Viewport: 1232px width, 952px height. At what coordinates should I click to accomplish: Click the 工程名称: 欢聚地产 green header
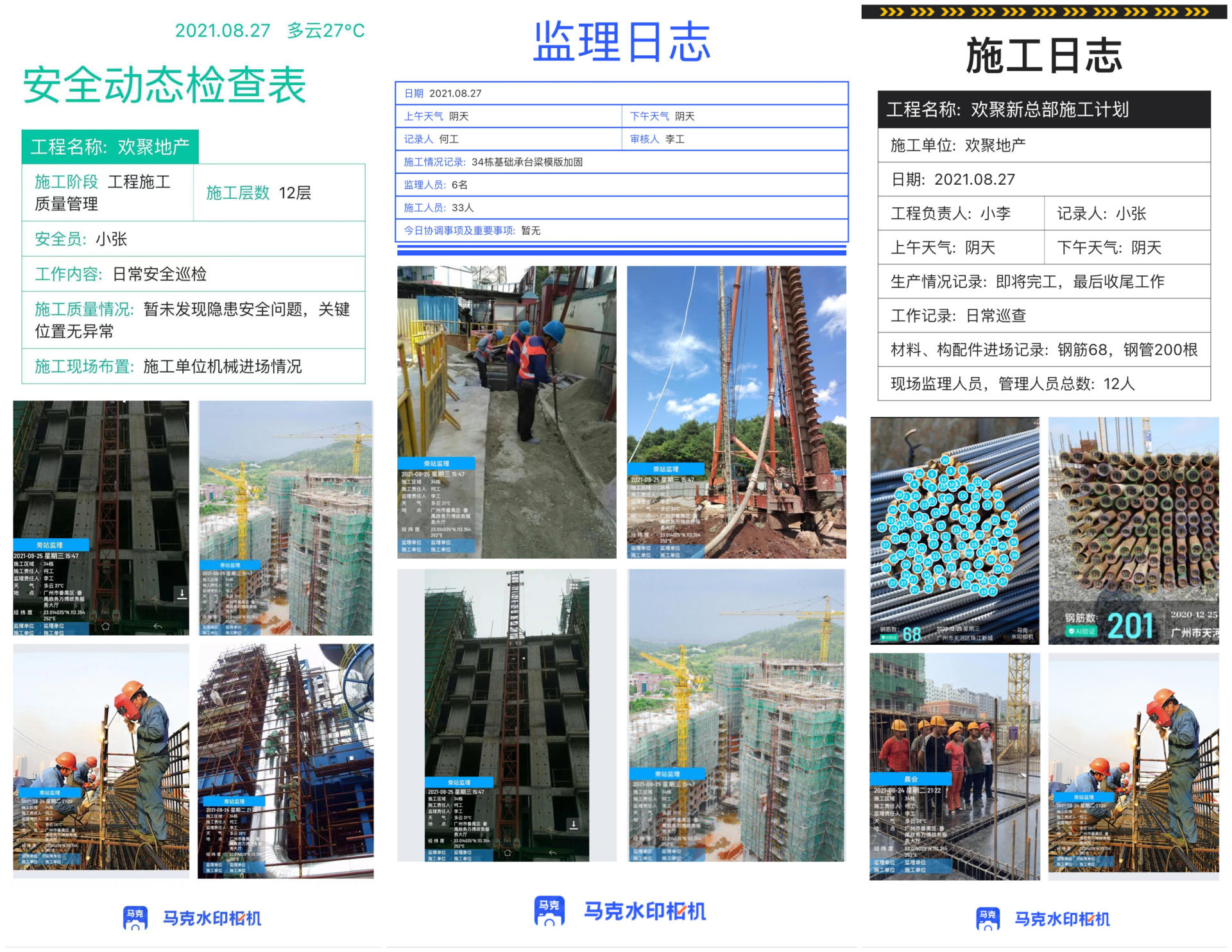tap(110, 147)
